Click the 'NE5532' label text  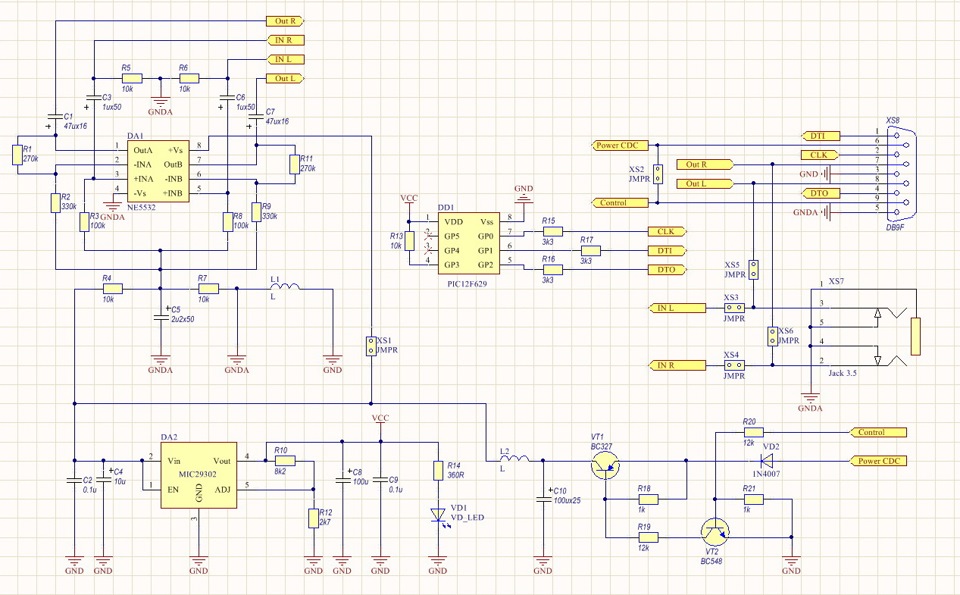click(x=141, y=208)
